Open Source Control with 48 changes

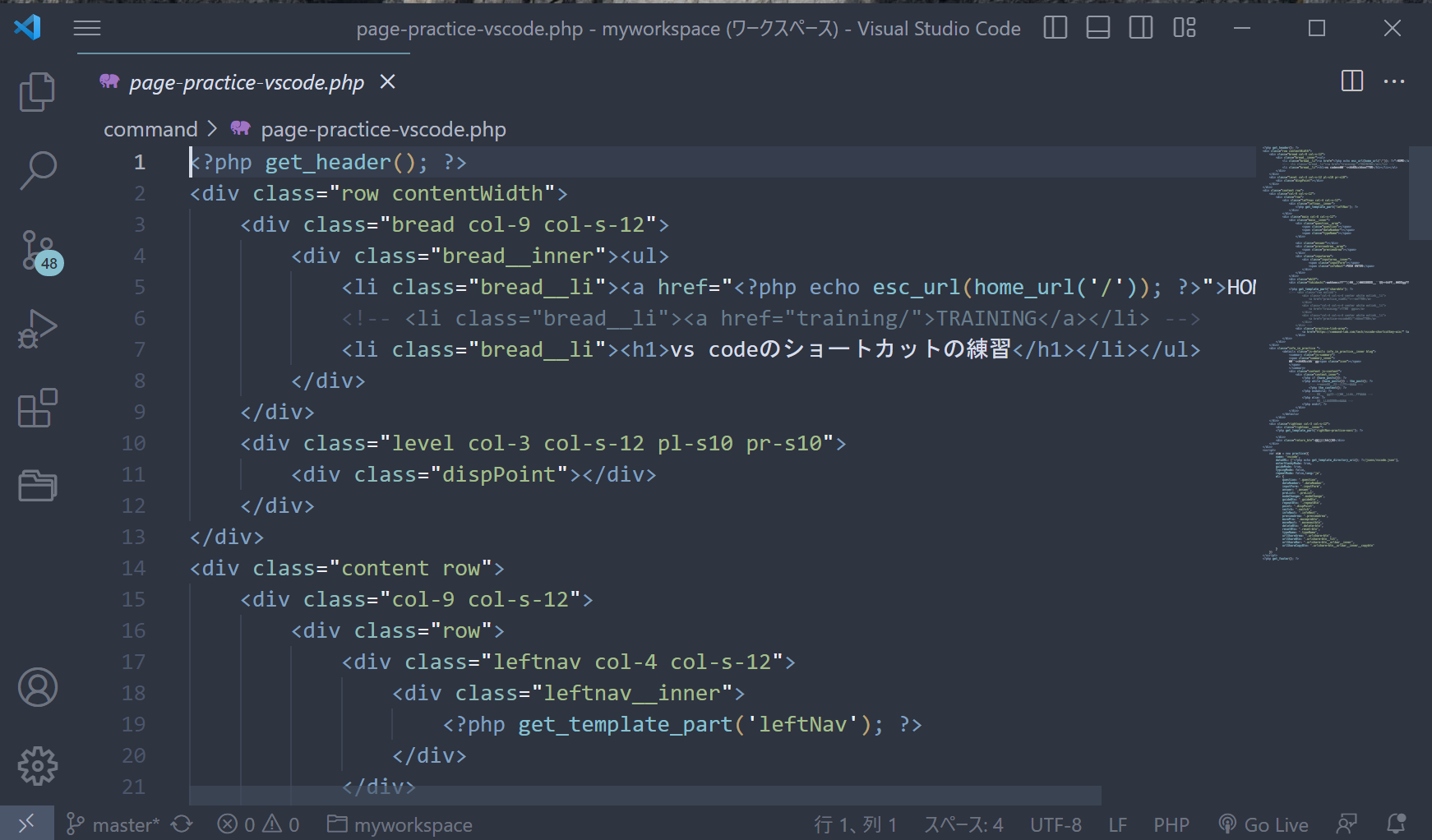[39, 251]
